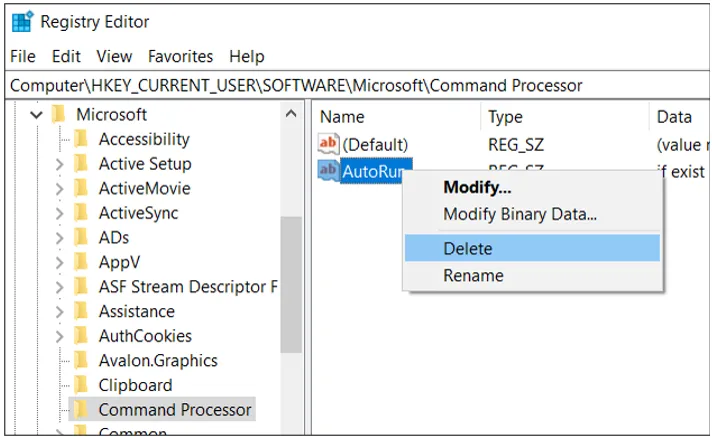
Task: Open the File menu
Action: point(22,56)
